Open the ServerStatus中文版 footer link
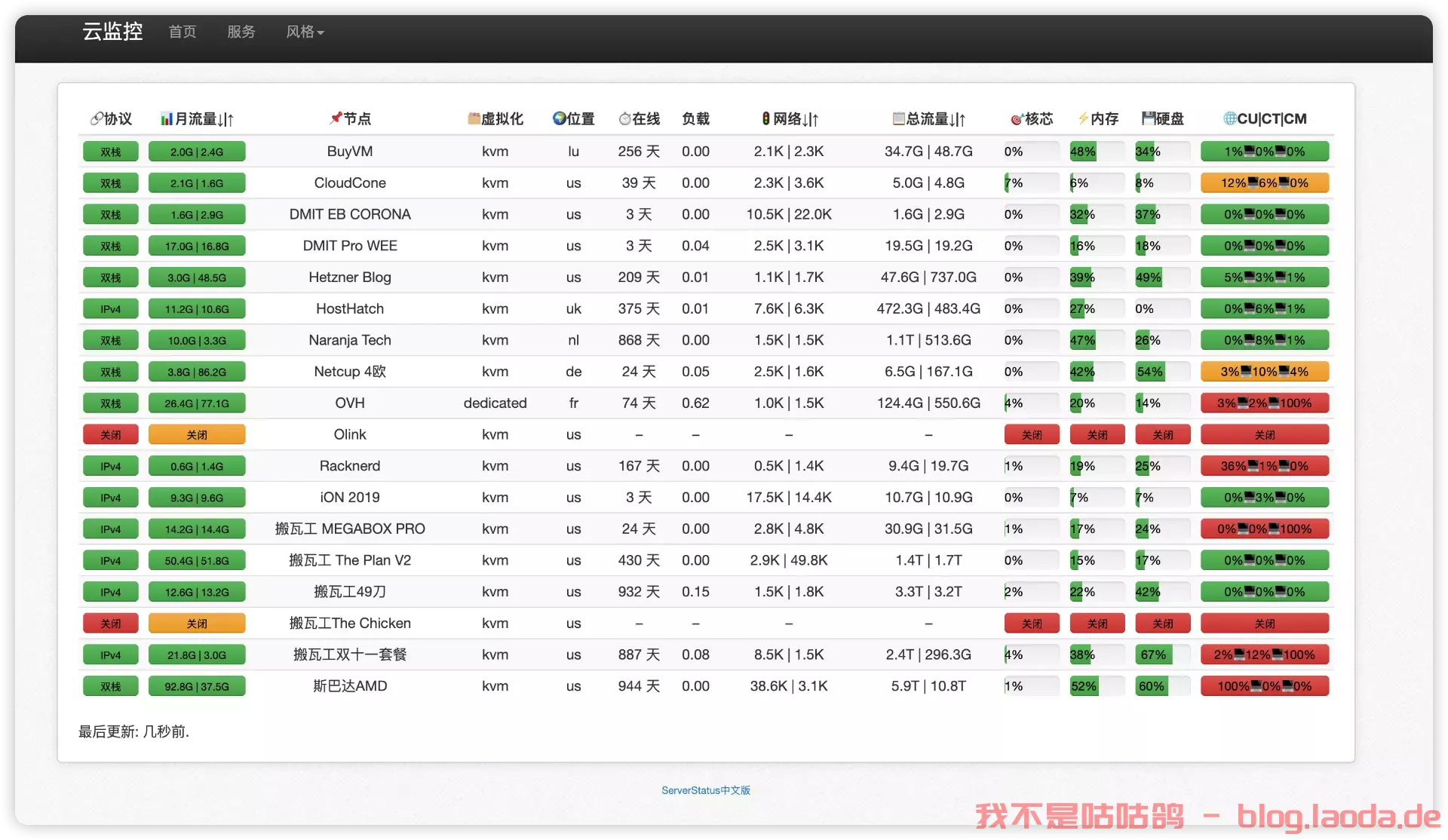Screen dimensions: 1448x840 [705, 790]
